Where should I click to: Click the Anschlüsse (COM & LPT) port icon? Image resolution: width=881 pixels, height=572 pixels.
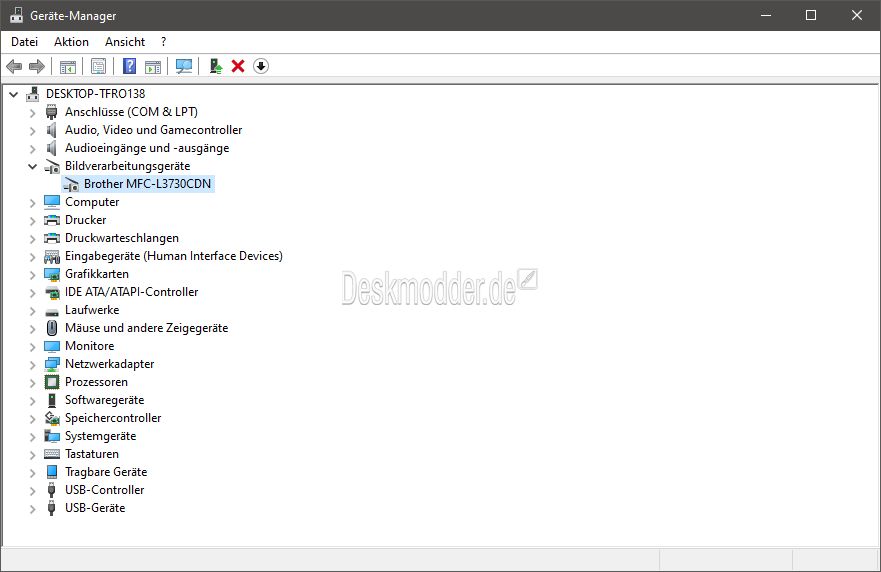[52, 112]
